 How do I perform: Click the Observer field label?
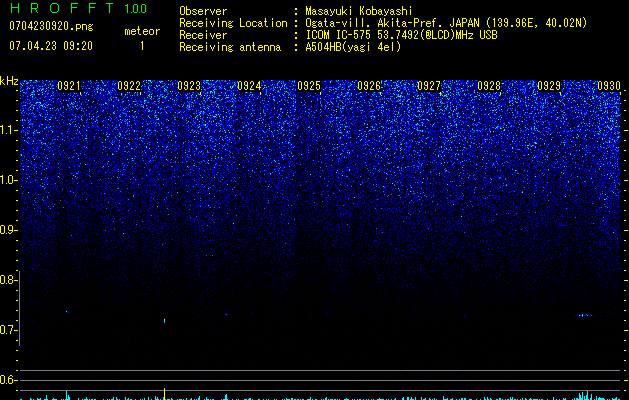(x=203, y=11)
